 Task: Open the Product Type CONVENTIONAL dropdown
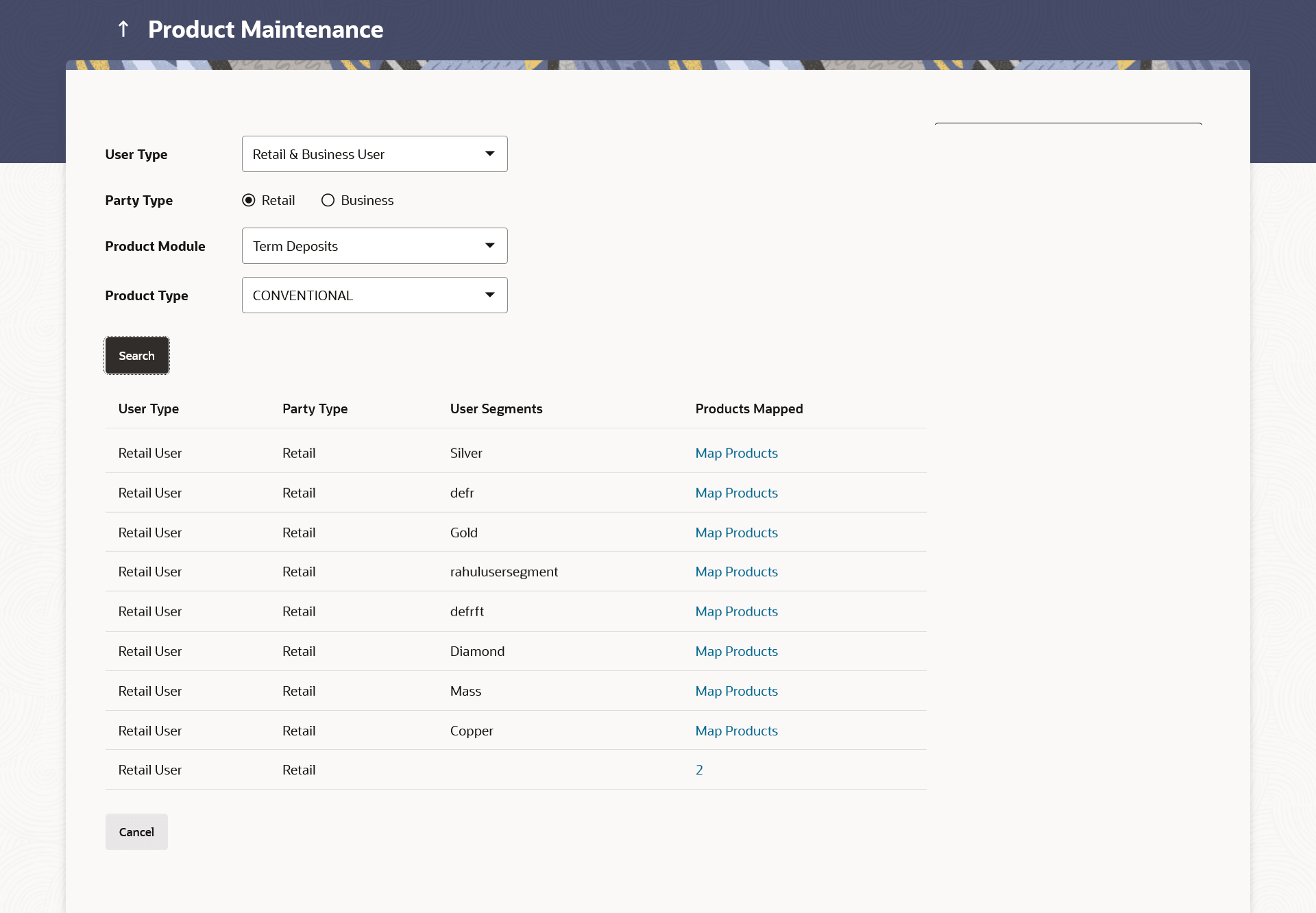tap(374, 295)
